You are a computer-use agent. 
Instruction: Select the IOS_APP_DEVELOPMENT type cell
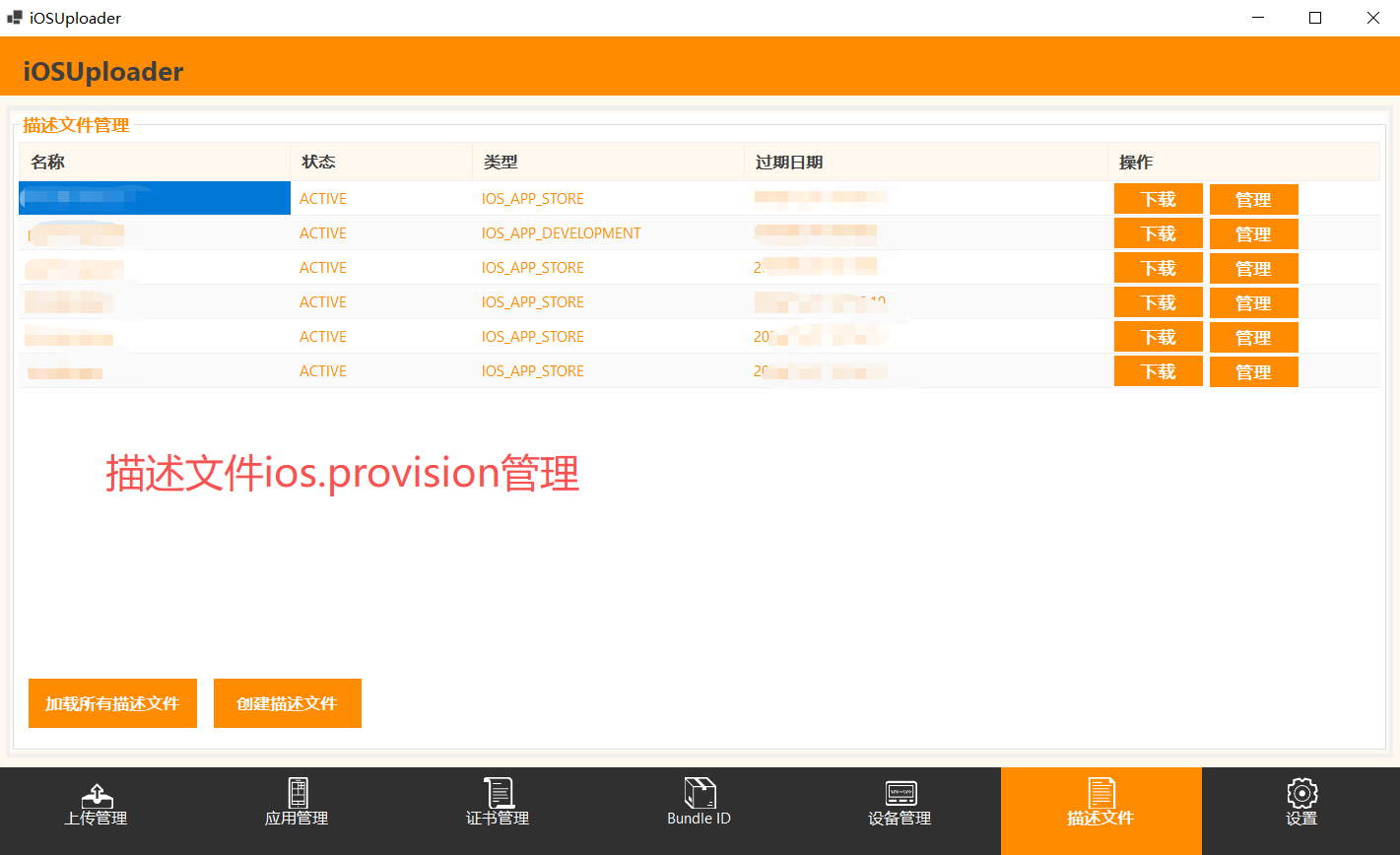561,233
